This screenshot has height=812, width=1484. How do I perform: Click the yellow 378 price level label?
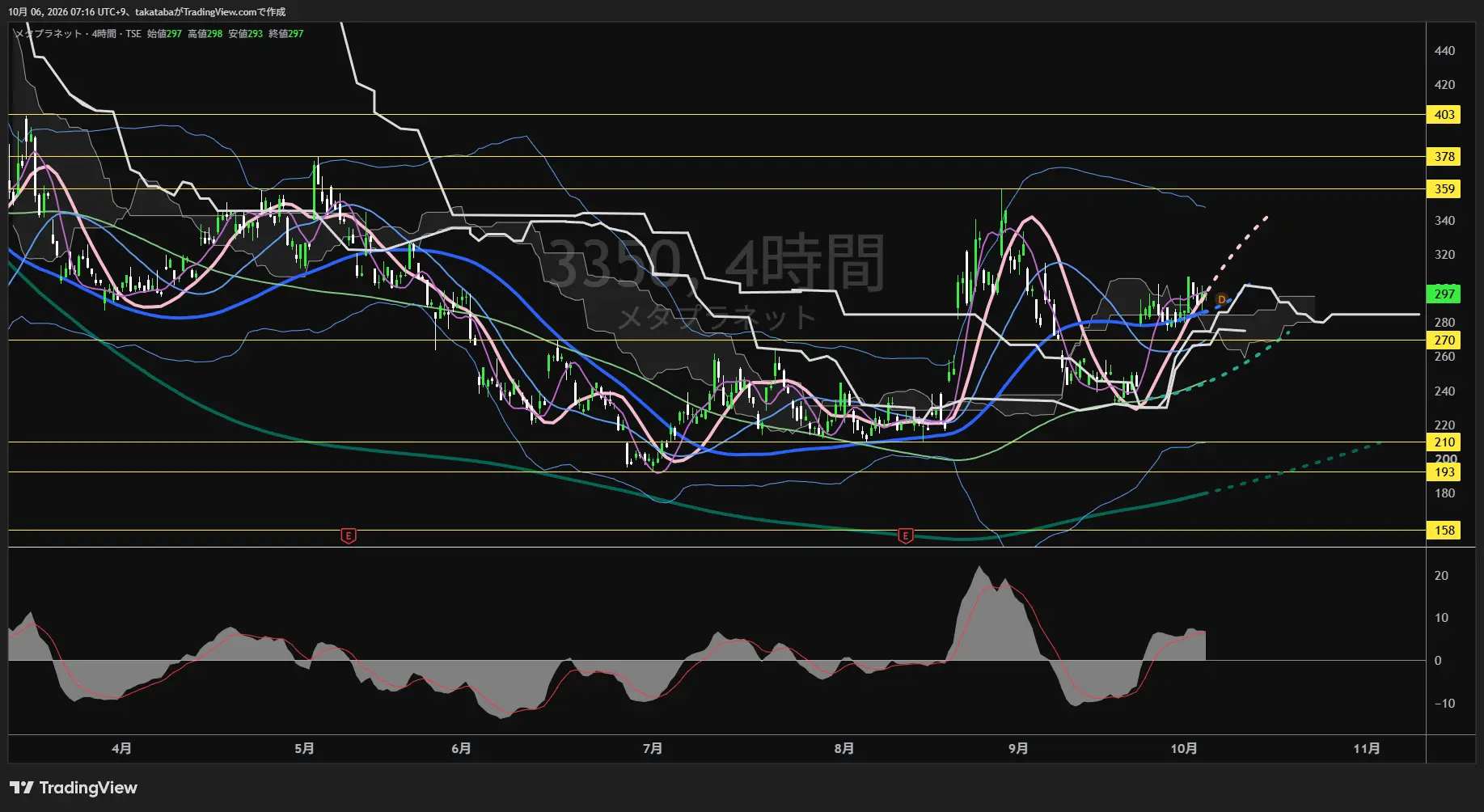pos(1444,157)
